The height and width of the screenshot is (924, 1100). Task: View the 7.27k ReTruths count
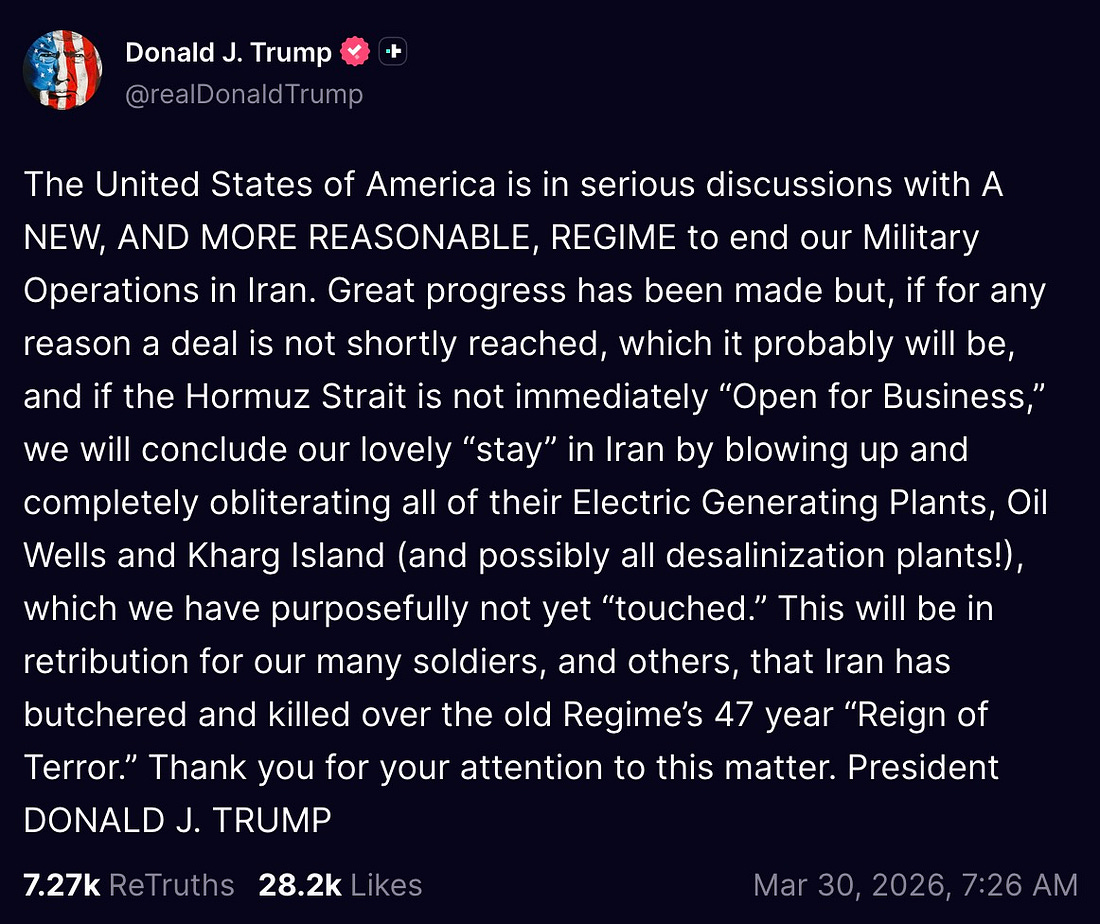(x=61, y=885)
